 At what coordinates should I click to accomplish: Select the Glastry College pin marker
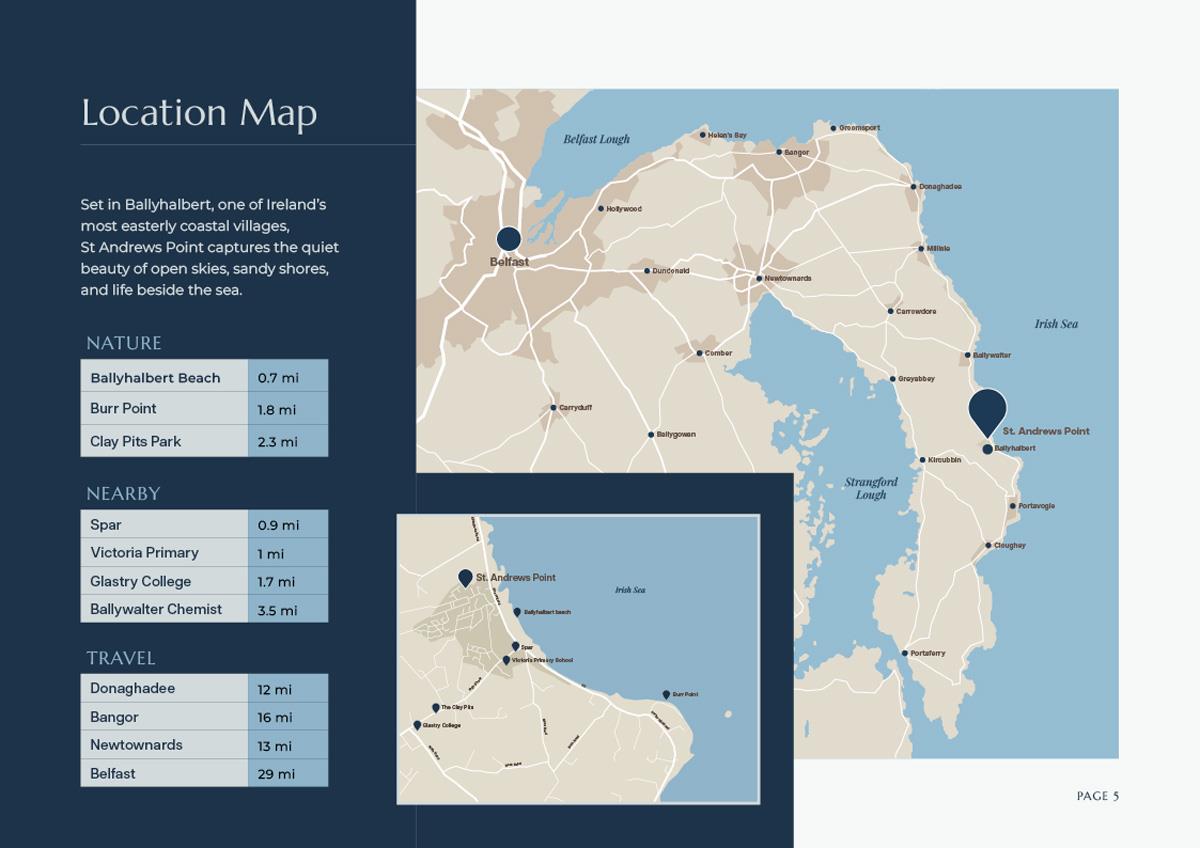417,725
